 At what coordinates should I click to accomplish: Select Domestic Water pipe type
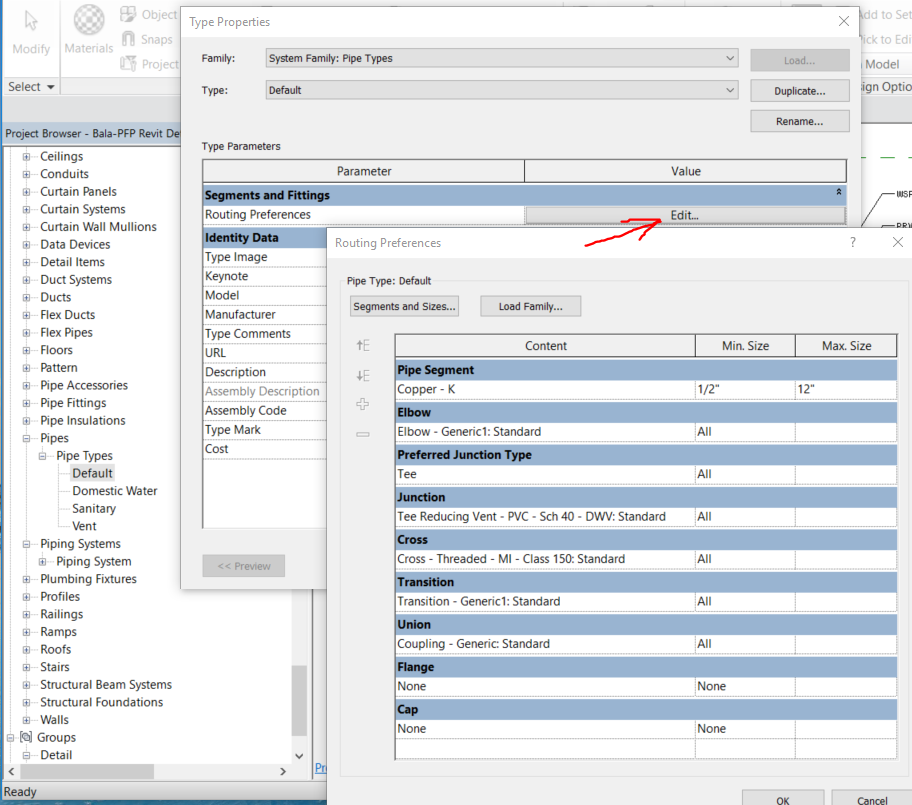[x=115, y=491]
